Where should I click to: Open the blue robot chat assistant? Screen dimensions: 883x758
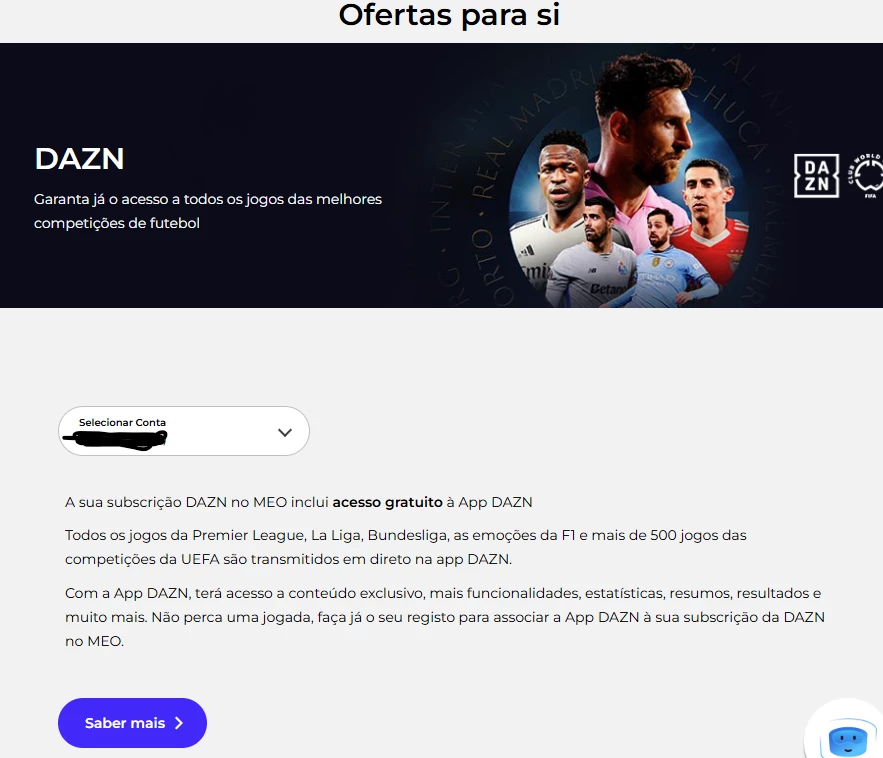tap(848, 737)
